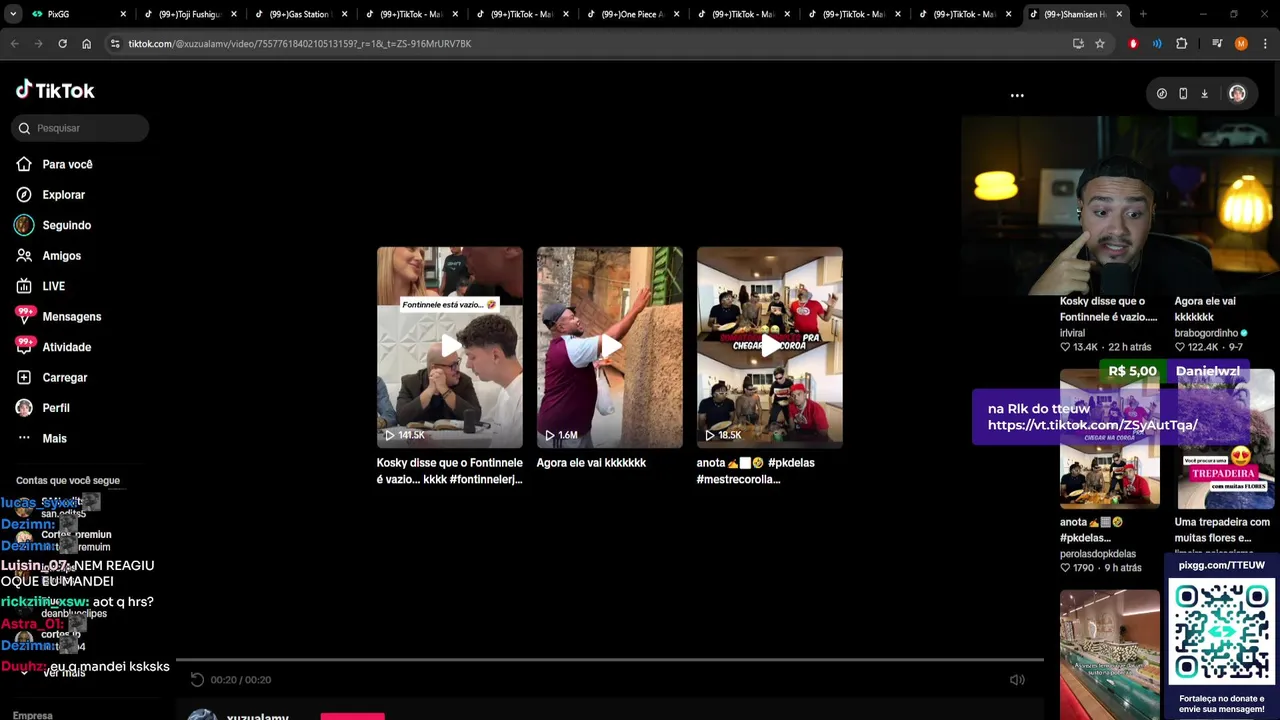The height and width of the screenshot is (720, 1280).
Task: Click the Pesquisar search field
Action: click(81, 128)
